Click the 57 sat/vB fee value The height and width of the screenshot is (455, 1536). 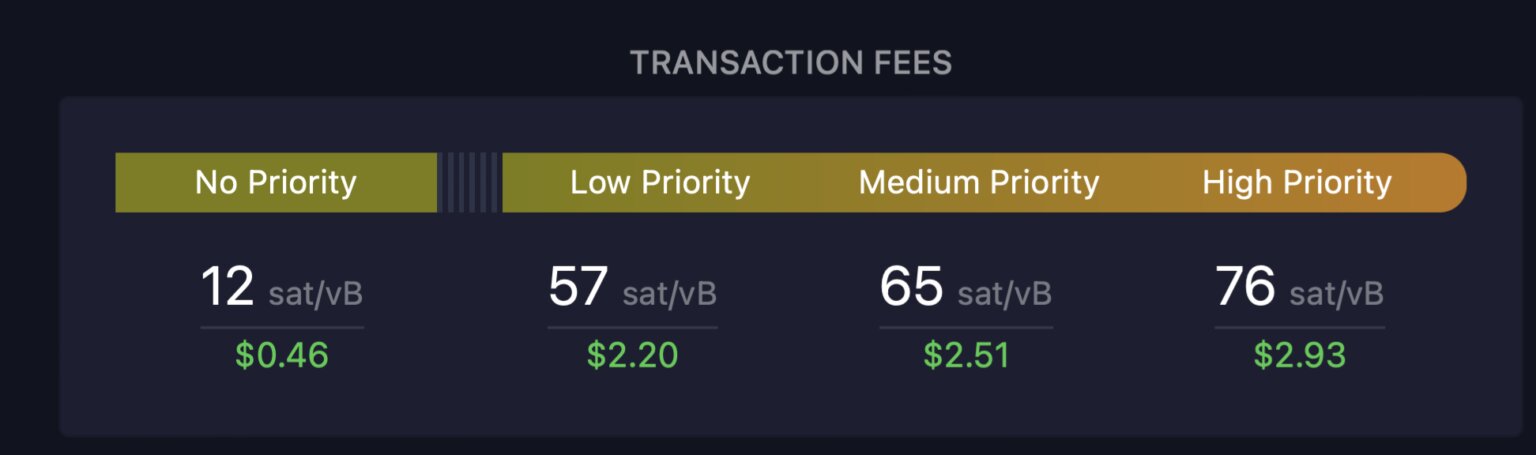point(632,288)
